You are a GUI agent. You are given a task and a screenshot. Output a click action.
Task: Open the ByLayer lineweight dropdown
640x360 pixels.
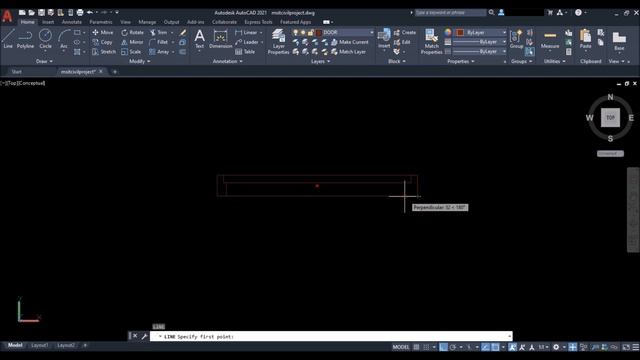pos(504,42)
